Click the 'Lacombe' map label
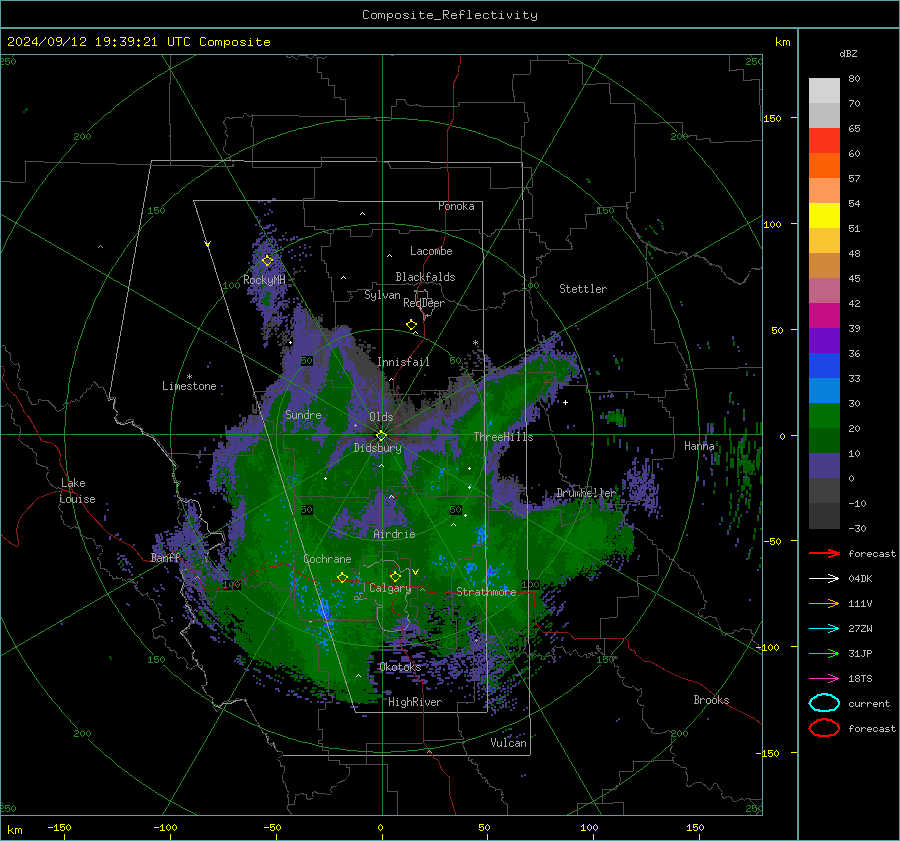Image resolution: width=900 pixels, height=841 pixels. click(x=431, y=251)
